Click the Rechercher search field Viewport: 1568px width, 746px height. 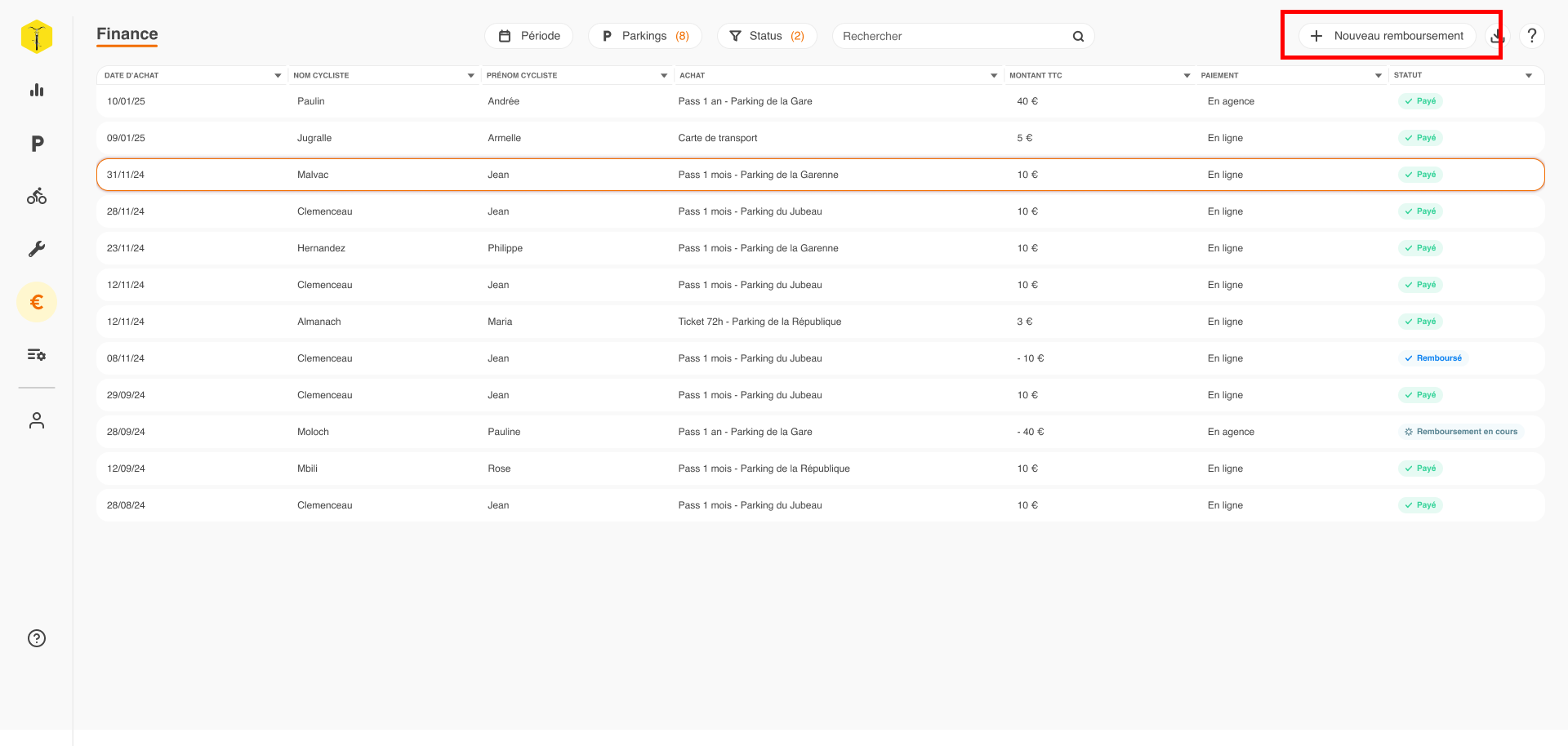coord(964,36)
